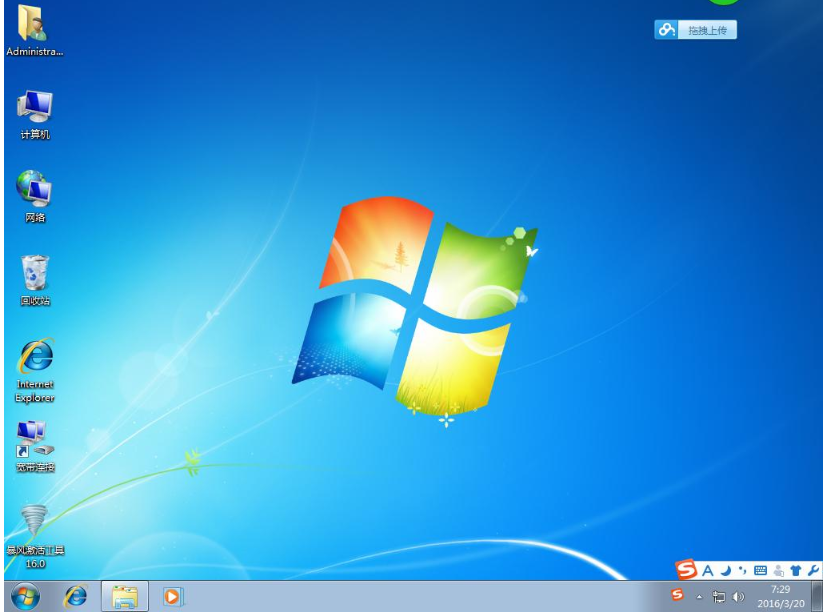Toggle Chinese/English input with the A icon
The height and width of the screenshot is (614, 826).
pos(709,570)
